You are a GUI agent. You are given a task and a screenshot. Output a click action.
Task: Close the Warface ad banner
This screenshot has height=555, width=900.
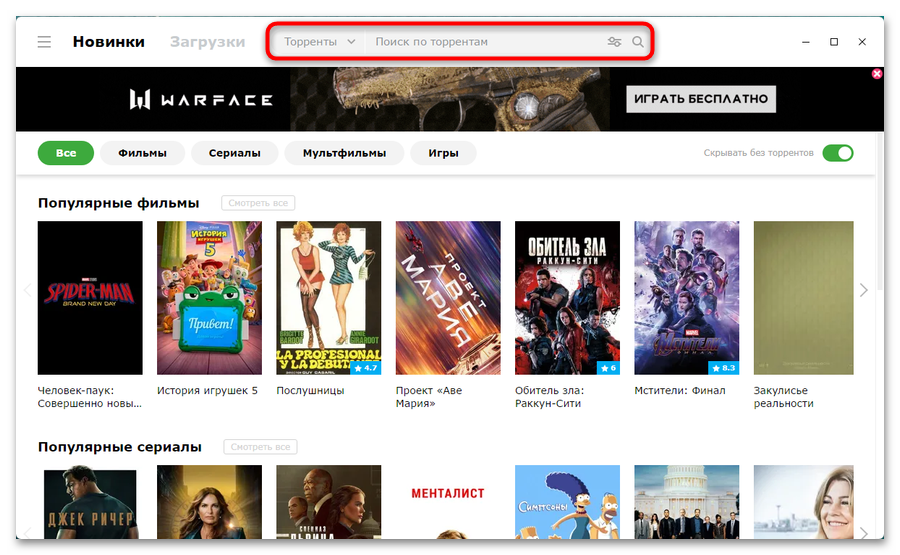(876, 73)
